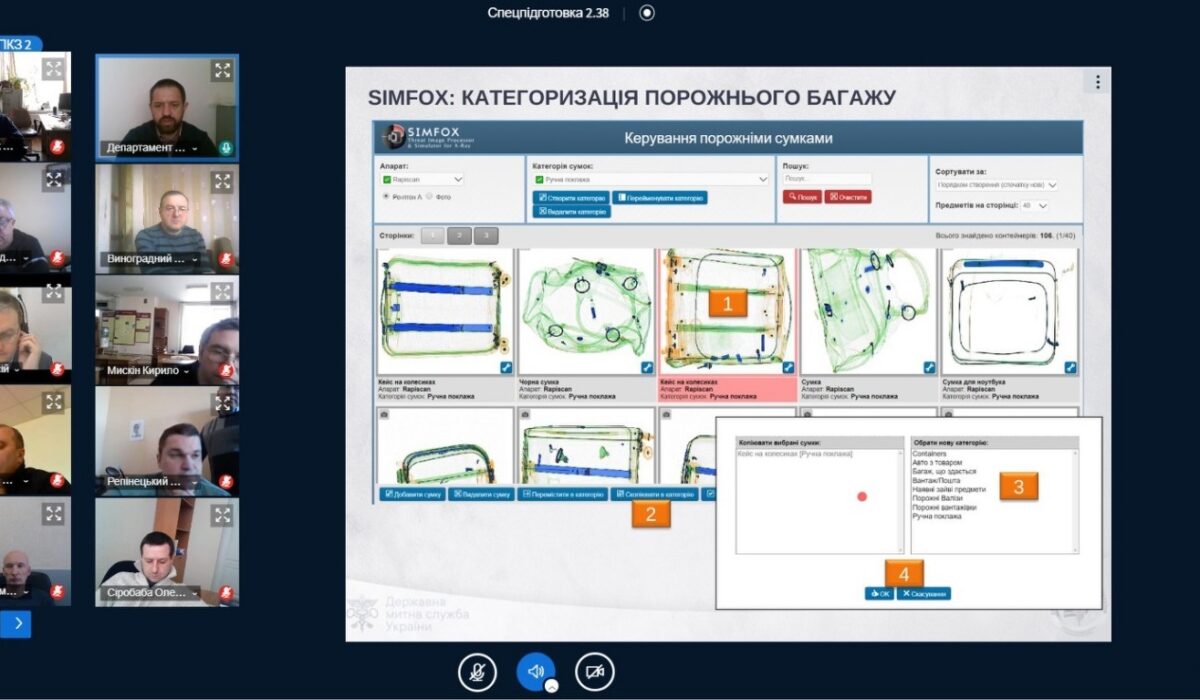Click Видалити сумку button
The image size is (1200, 700).
(x=481, y=494)
